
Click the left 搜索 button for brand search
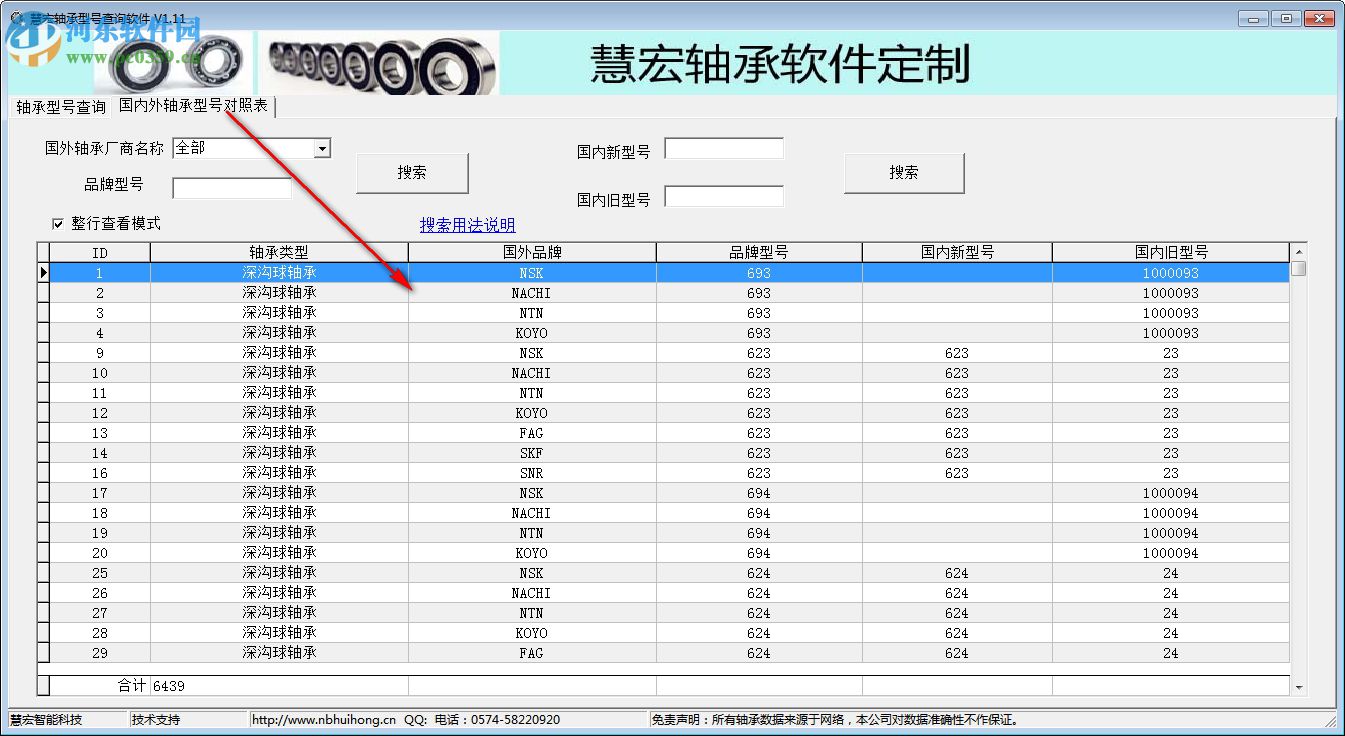click(411, 172)
